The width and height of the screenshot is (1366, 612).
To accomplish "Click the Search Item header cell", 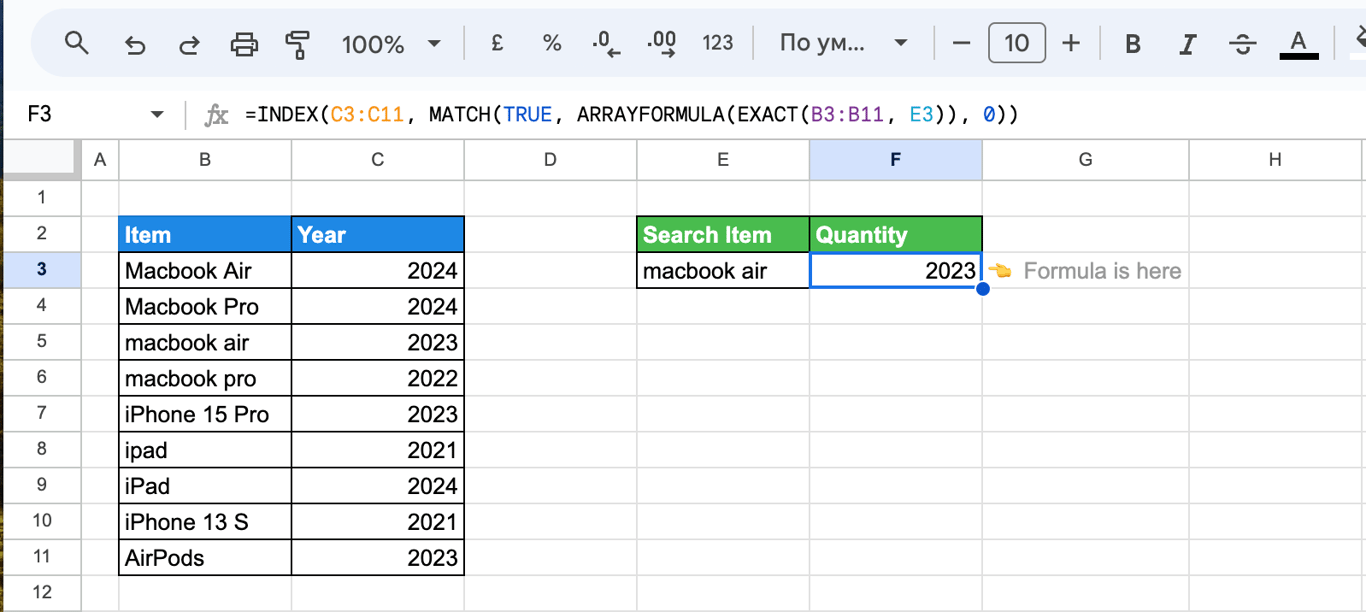I will [723, 235].
